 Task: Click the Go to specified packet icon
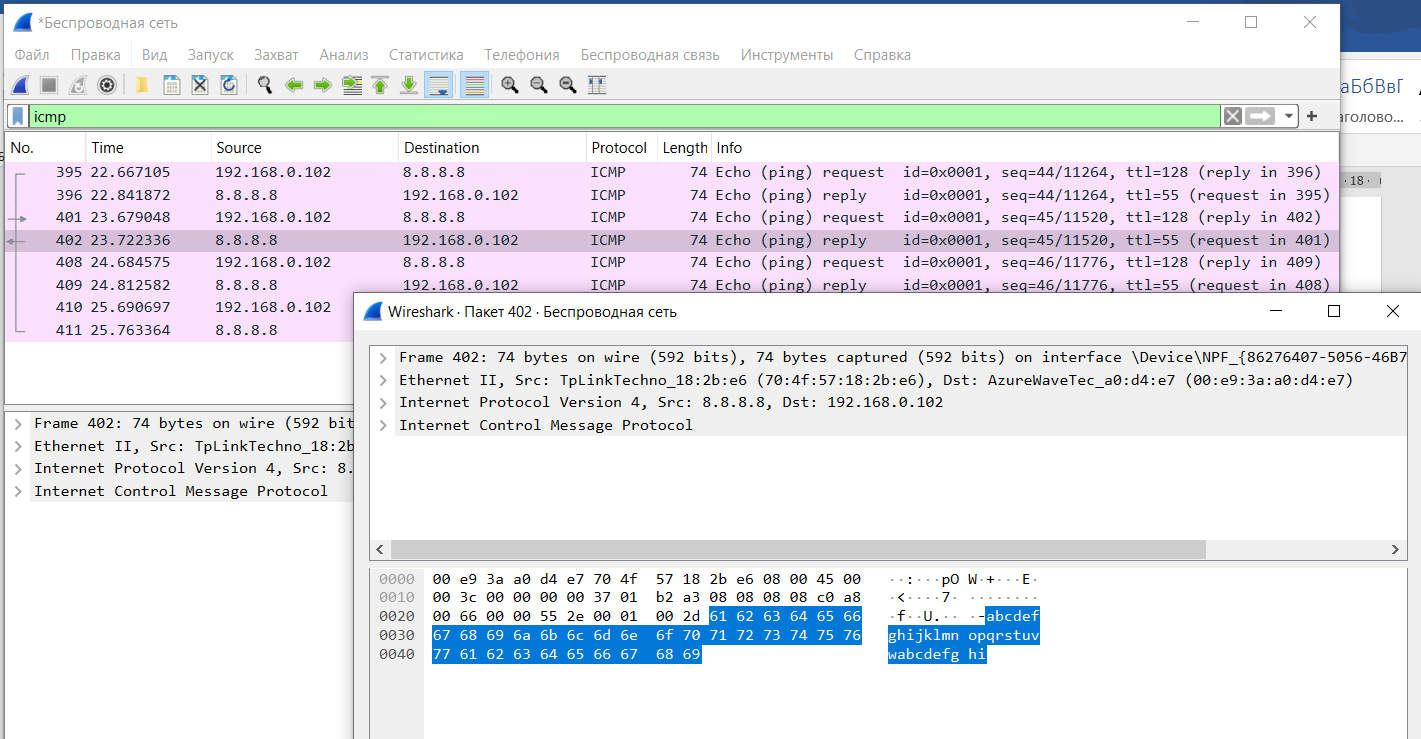pos(351,85)
